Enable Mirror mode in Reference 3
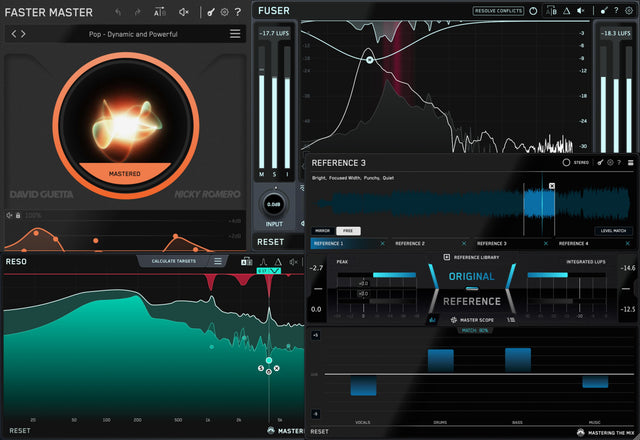Screen dimensions: 640x440 coord(323,230)
